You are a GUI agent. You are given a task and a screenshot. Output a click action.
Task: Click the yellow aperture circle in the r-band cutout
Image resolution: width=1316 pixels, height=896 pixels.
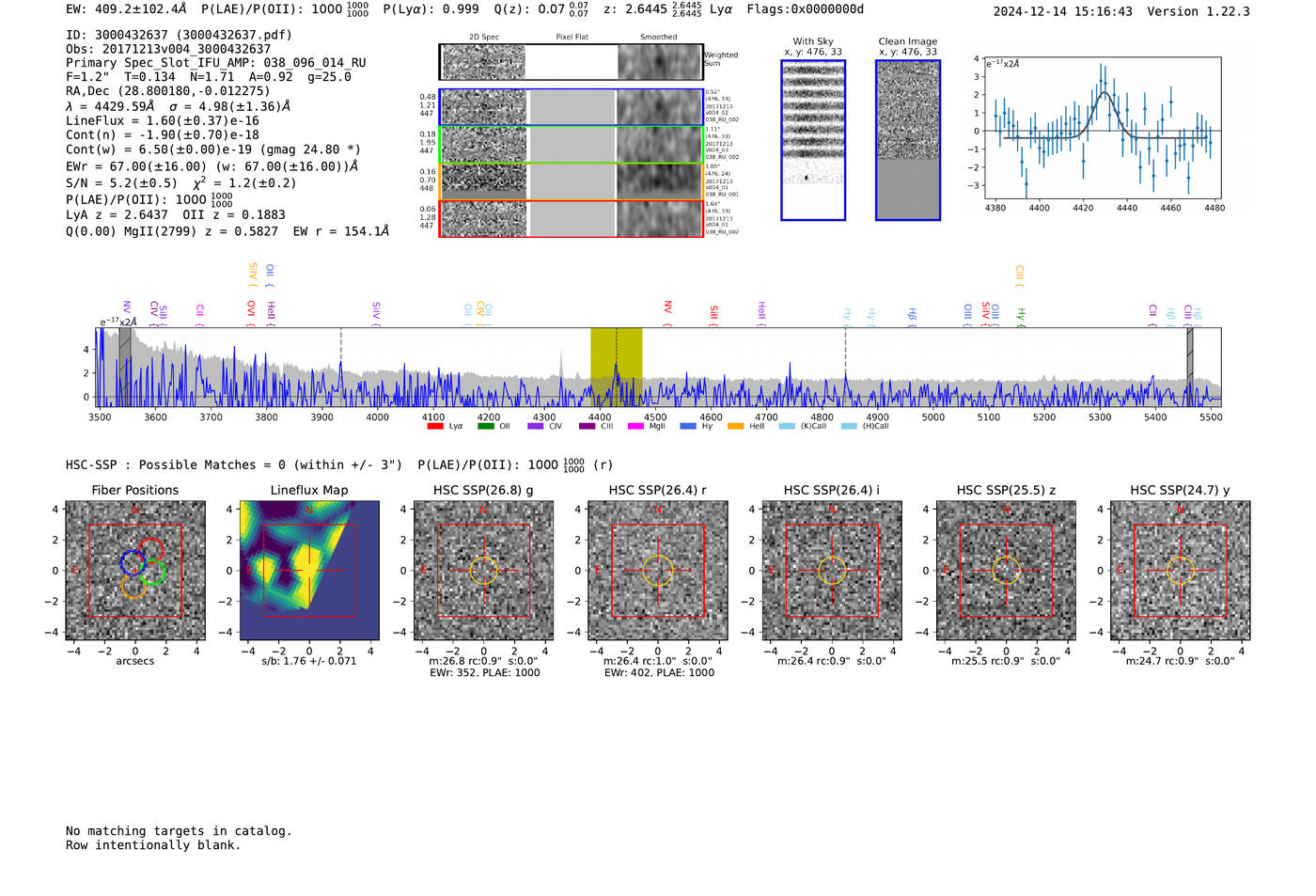[x=658, y=571]
